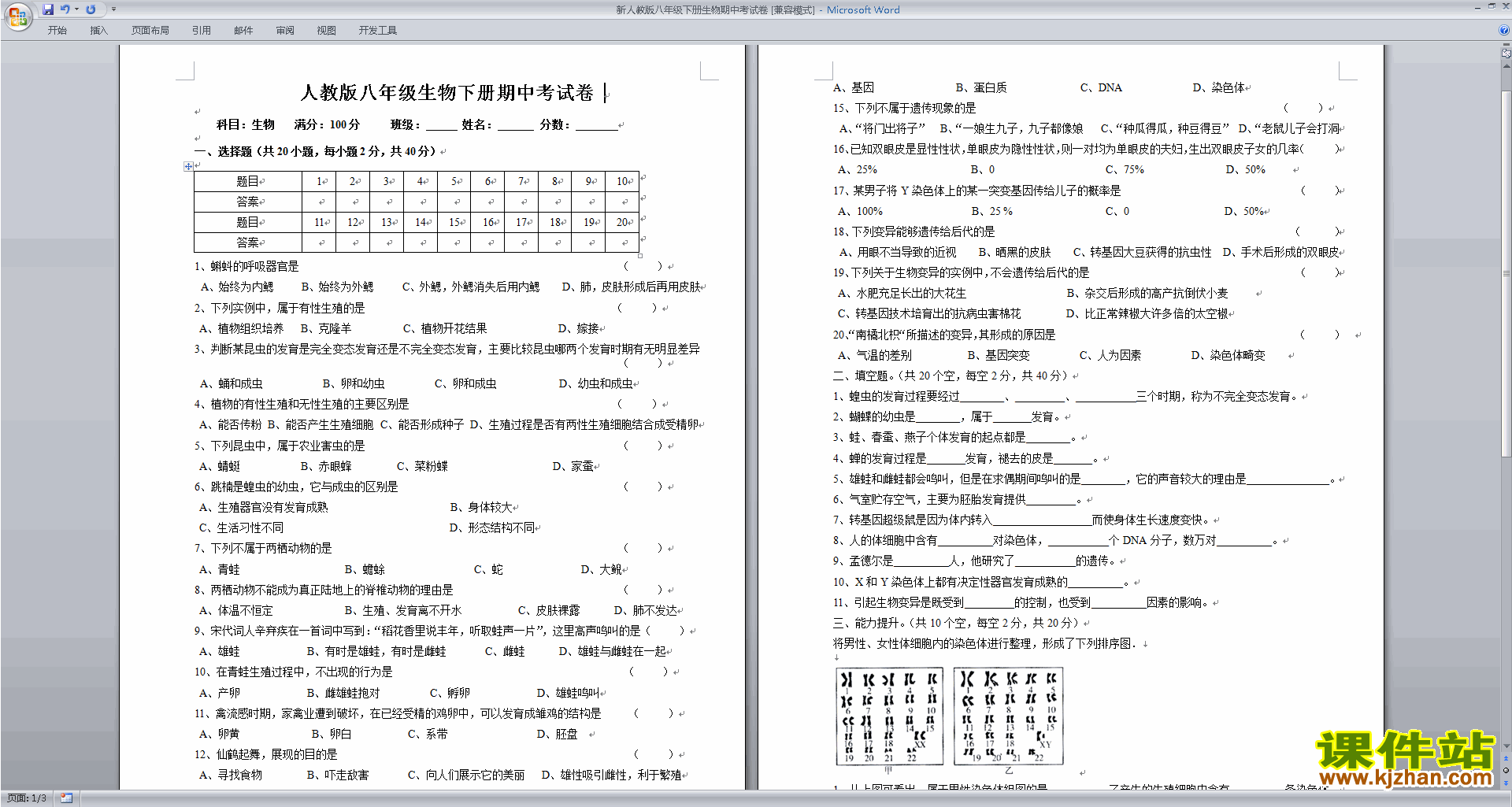Click the 页面: 1/3 status bar indicator
This screenshot has width=1512, height=807.
tap(27, 798)
